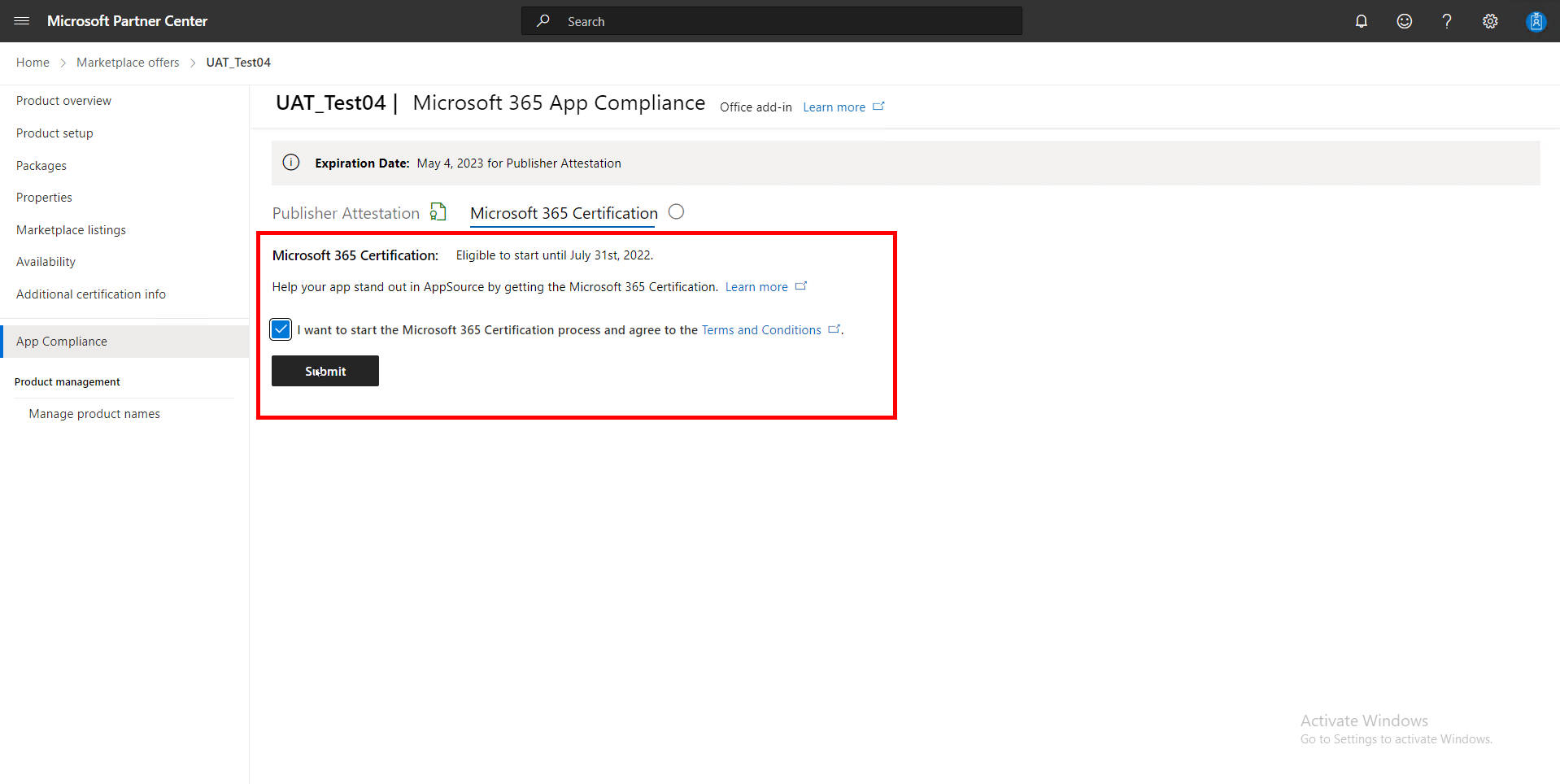This screenshot has height=784, width=1560.
Task: Open the help question mark icon
Action: 1447,21
